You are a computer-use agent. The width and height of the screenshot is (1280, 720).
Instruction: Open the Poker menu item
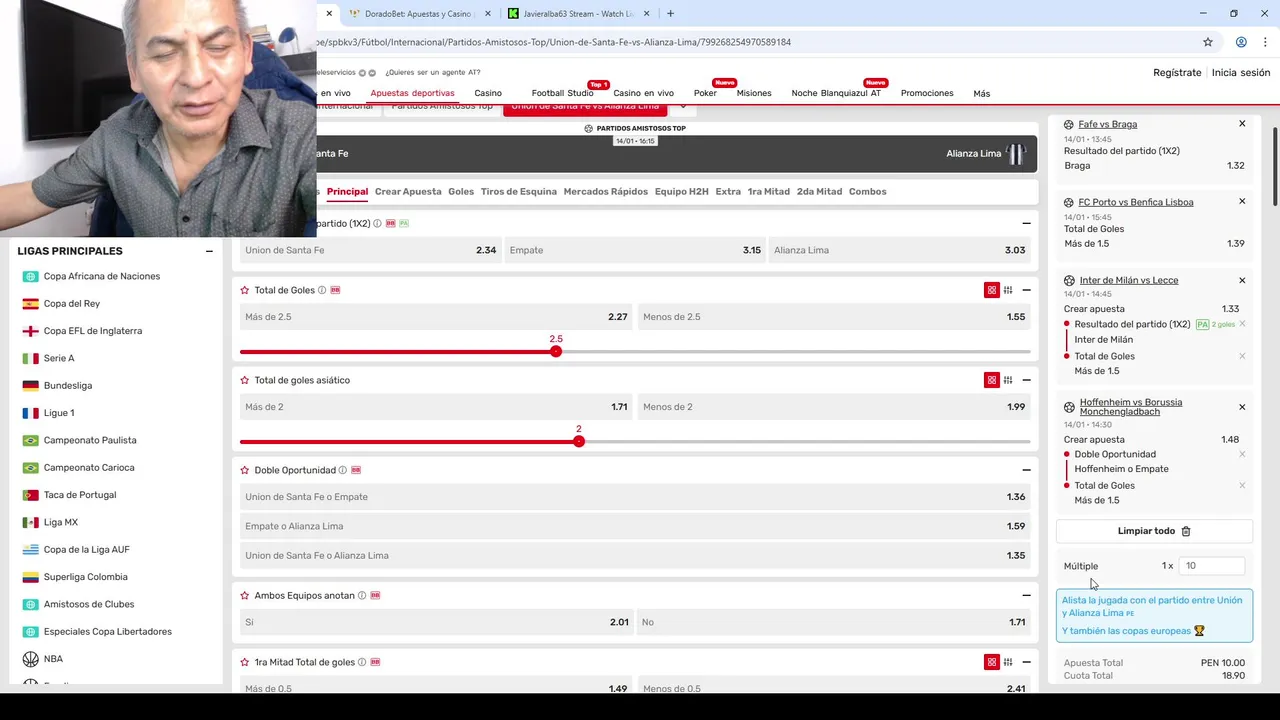(705, 93)
